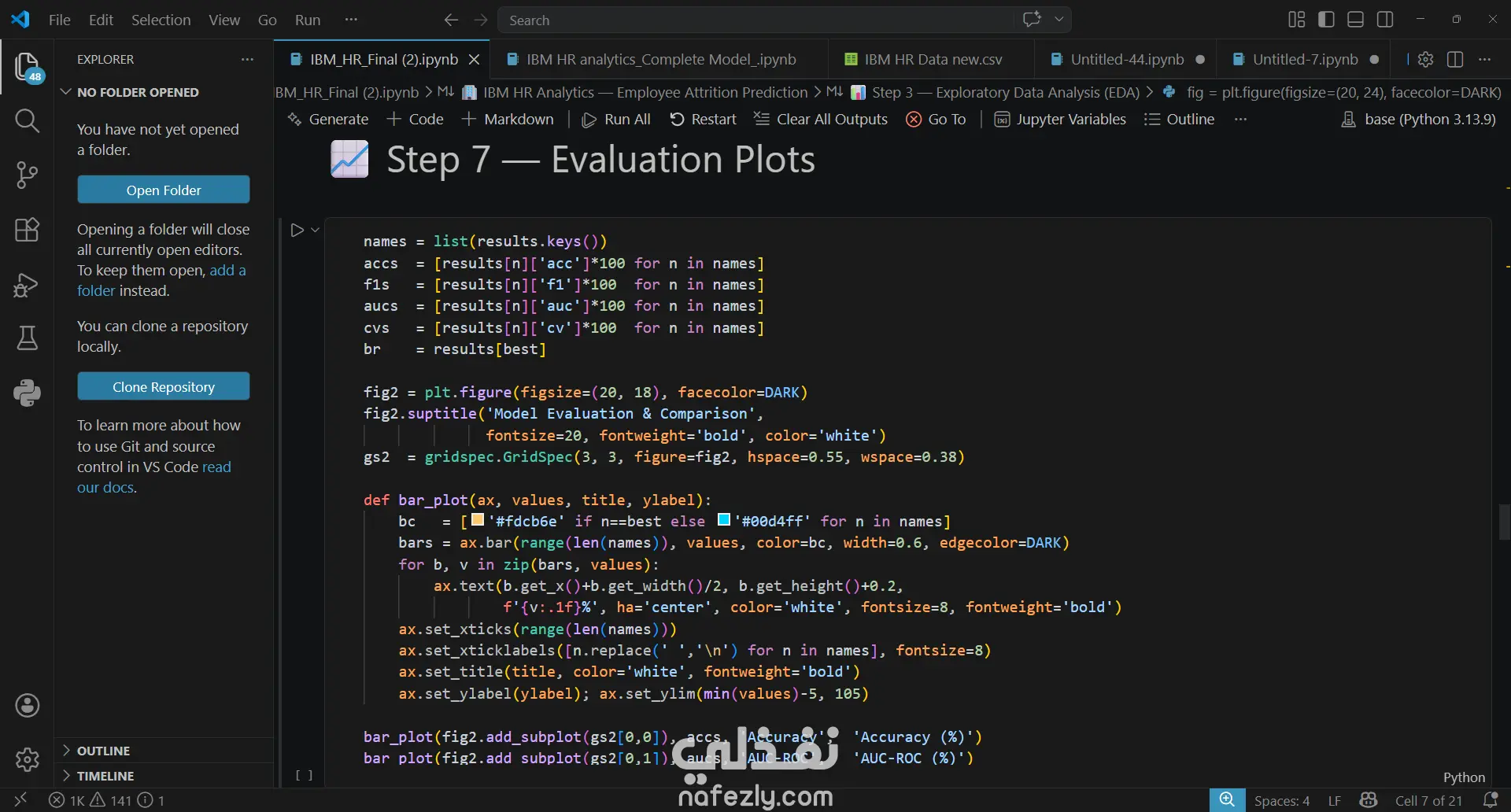This screenshot has width=1511, height=812.
Task: Open notebook toolbar more actions ellipsis
Action: tap(1240, 119)
